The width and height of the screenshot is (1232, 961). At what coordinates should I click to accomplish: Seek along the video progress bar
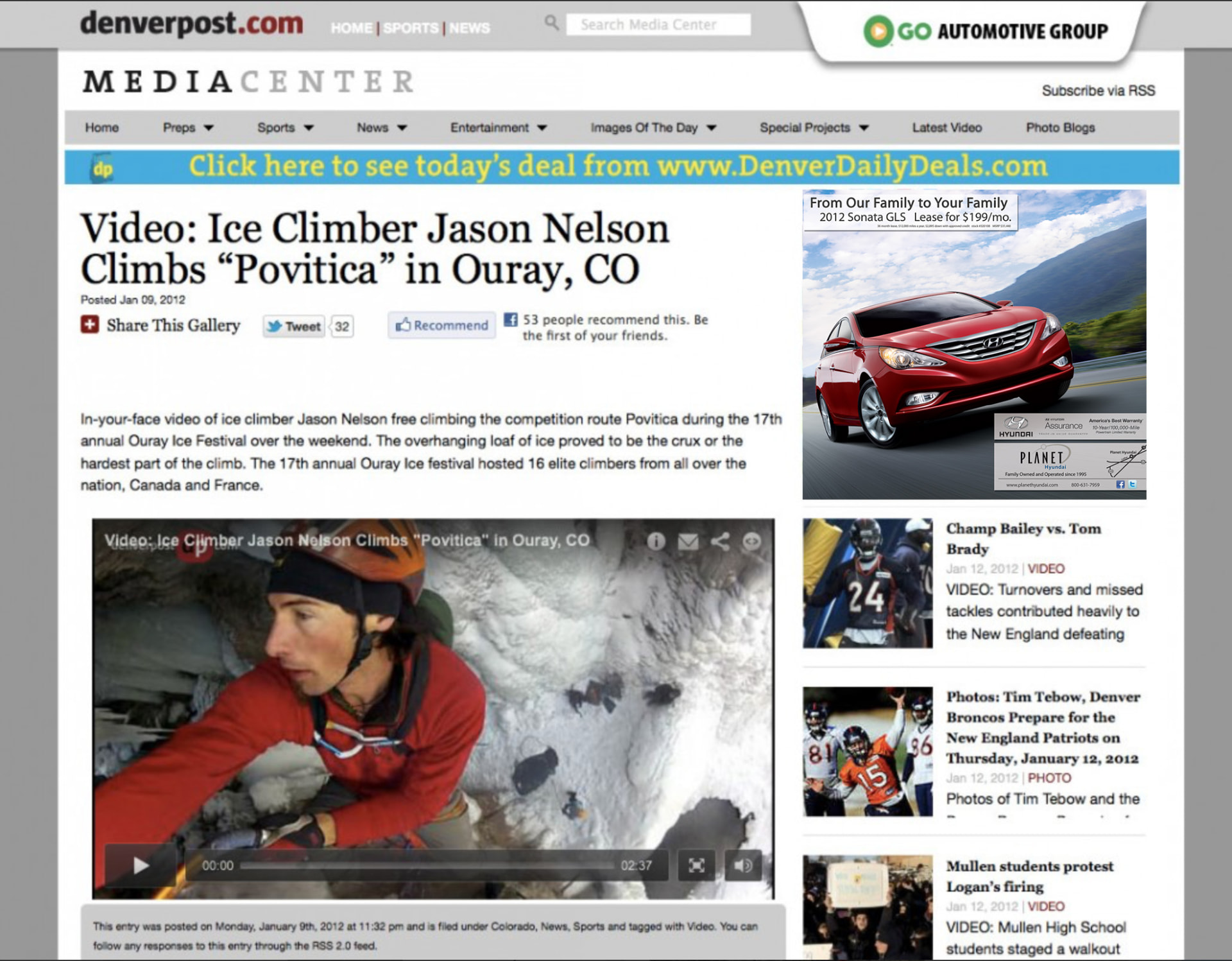tap(427, 865)
